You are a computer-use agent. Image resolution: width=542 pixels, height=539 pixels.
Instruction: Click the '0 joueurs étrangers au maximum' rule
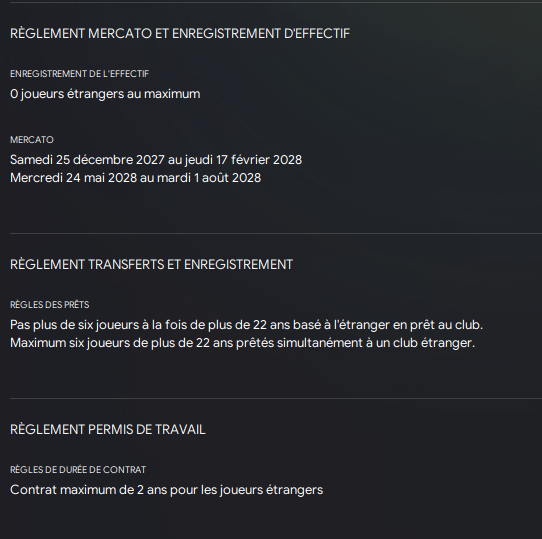(x=105, y=94)
